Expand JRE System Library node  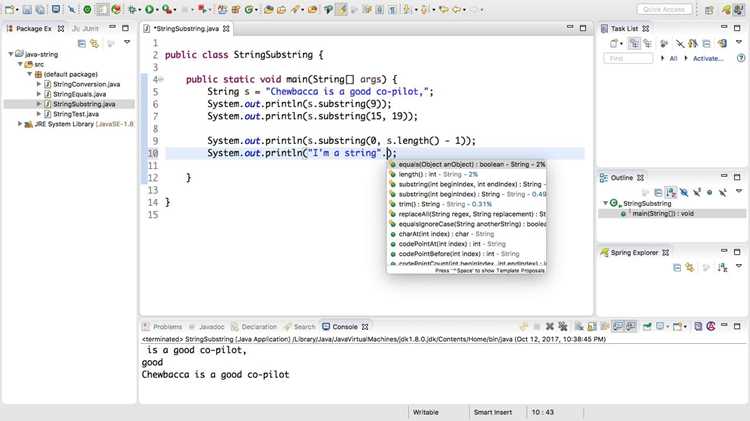(20, 124)
